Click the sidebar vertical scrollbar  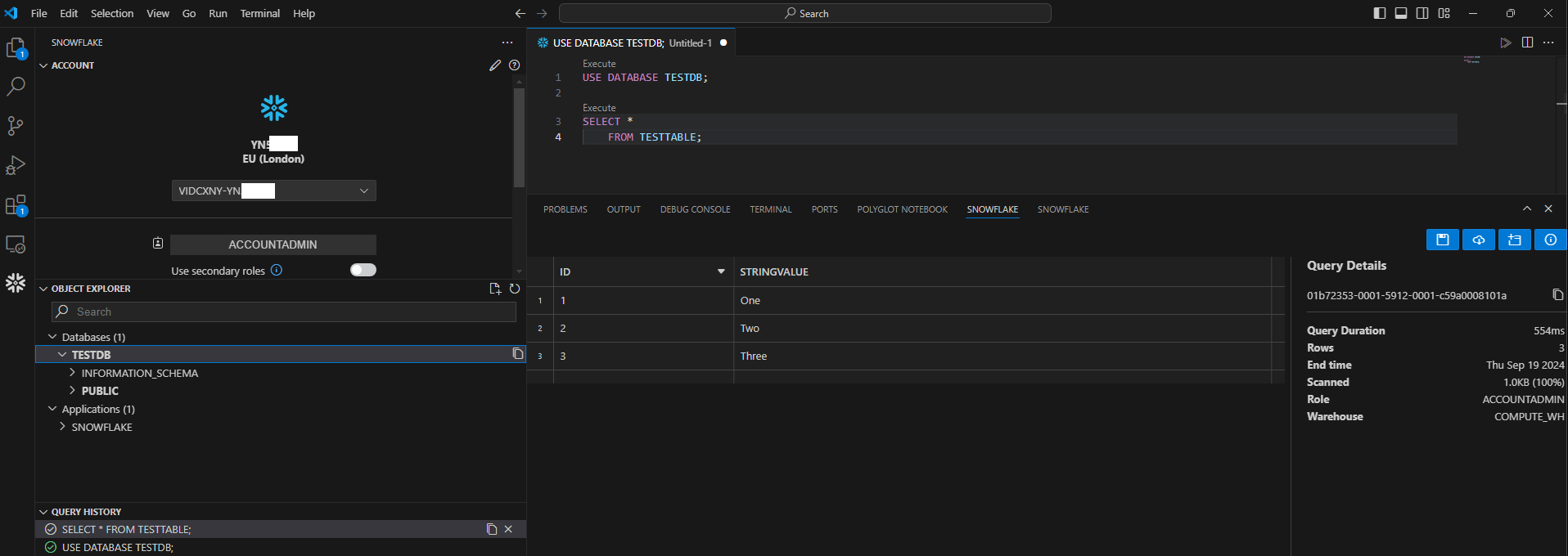pyautogui.click(x=519, y=137)
